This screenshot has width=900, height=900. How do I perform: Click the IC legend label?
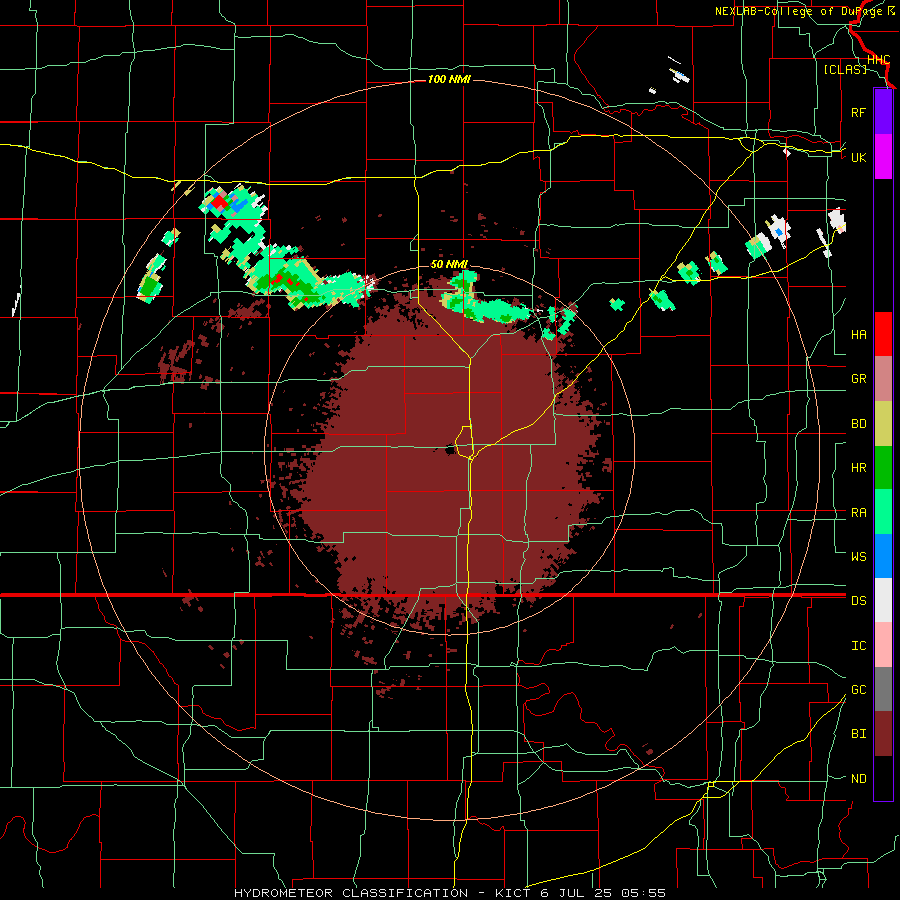point(858,646)
